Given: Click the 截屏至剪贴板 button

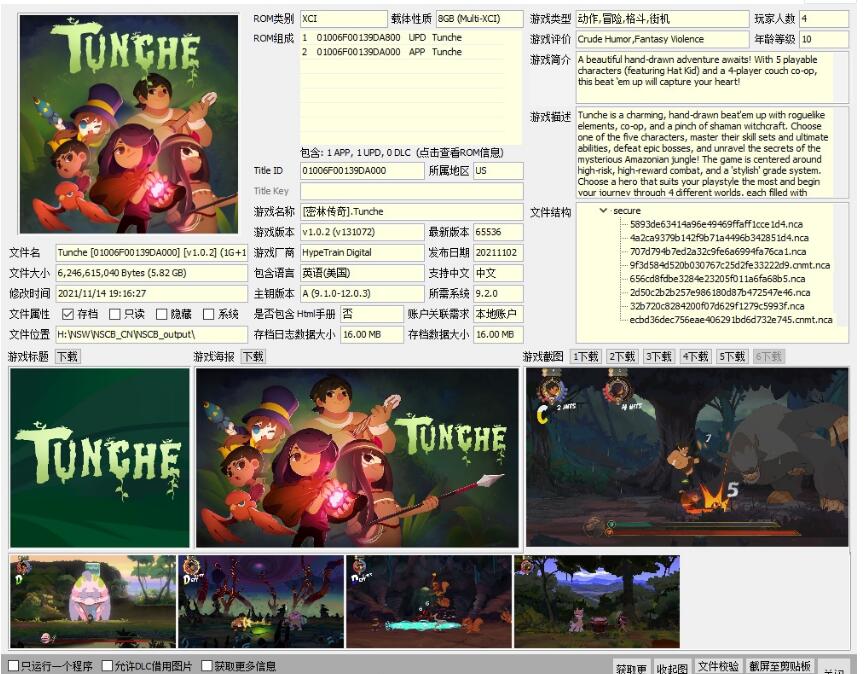Looking at the screenshot, I should pyautogui.click(x=779, y=667).
